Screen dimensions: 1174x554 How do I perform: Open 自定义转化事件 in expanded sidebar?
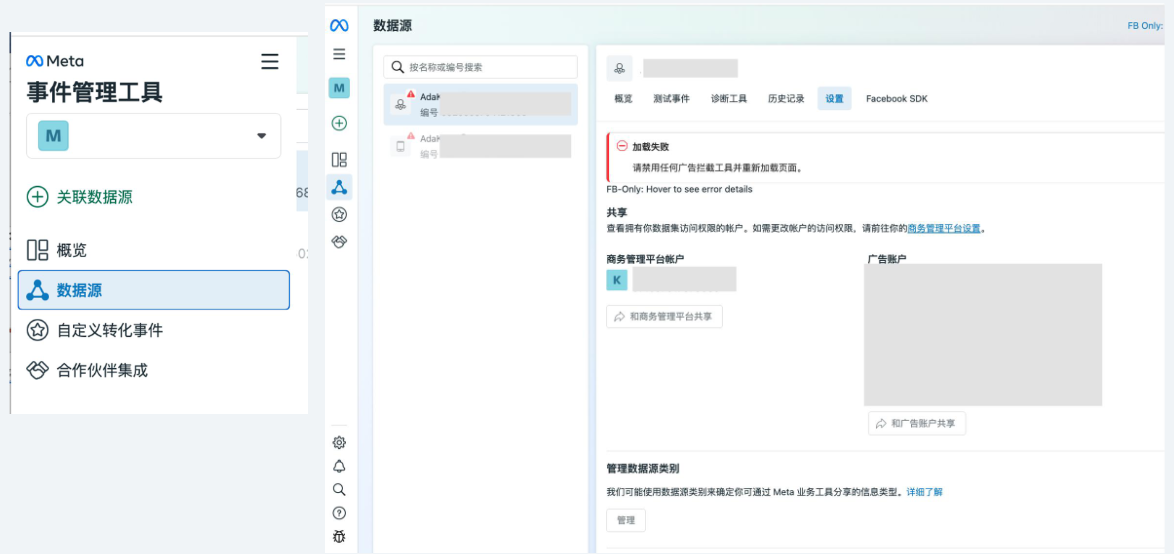click(94, 329)
